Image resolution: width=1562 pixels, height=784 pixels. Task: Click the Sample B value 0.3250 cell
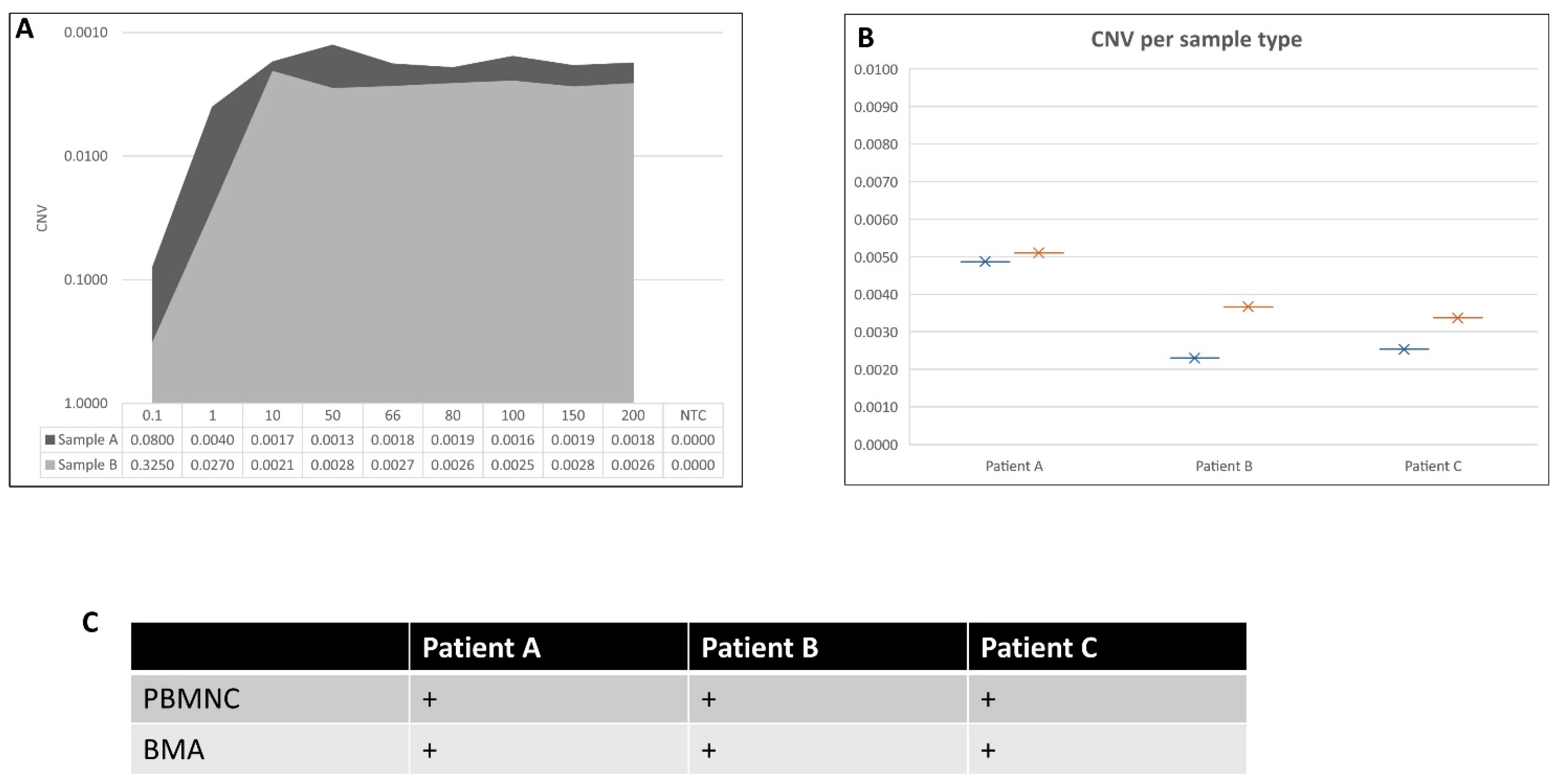coord(152,465)
